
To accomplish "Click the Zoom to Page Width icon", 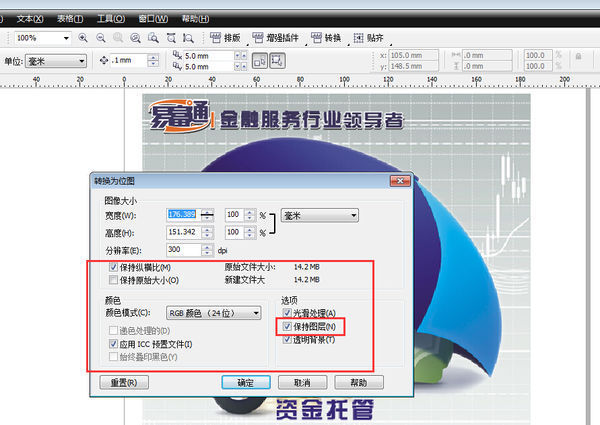I will pos(171,37).
